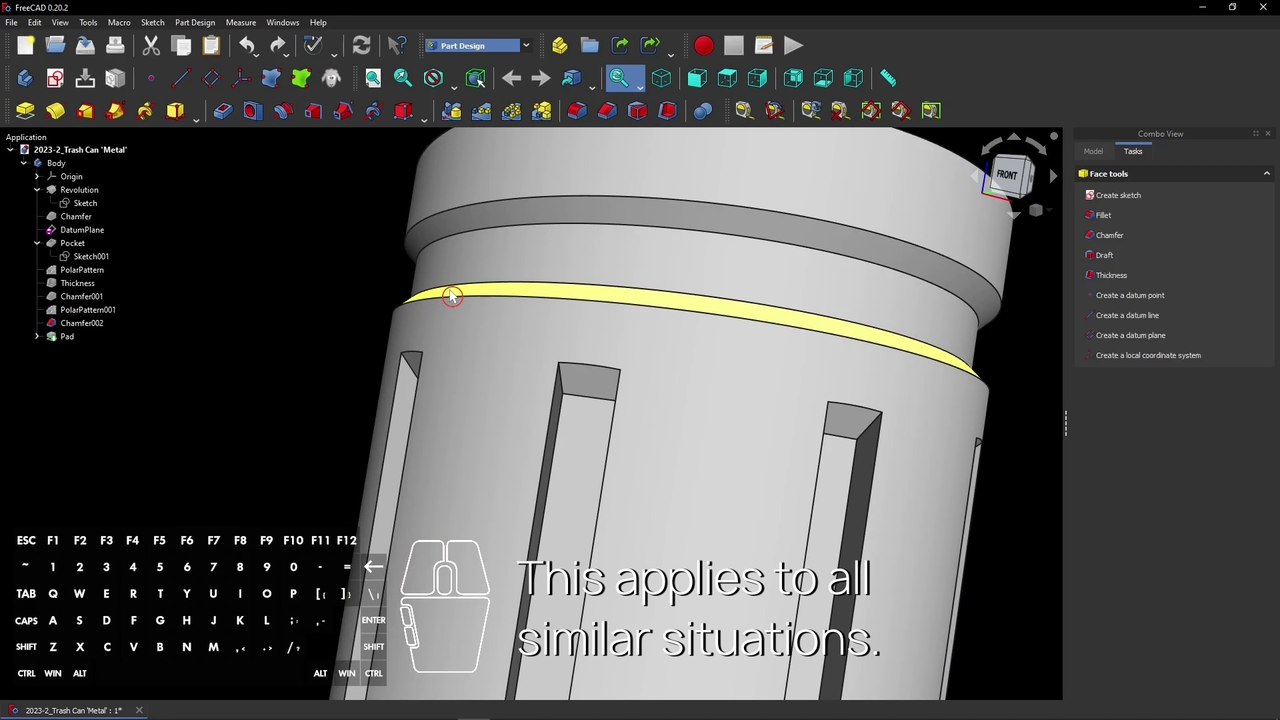Collapse the Body tree node

(23, 163)
